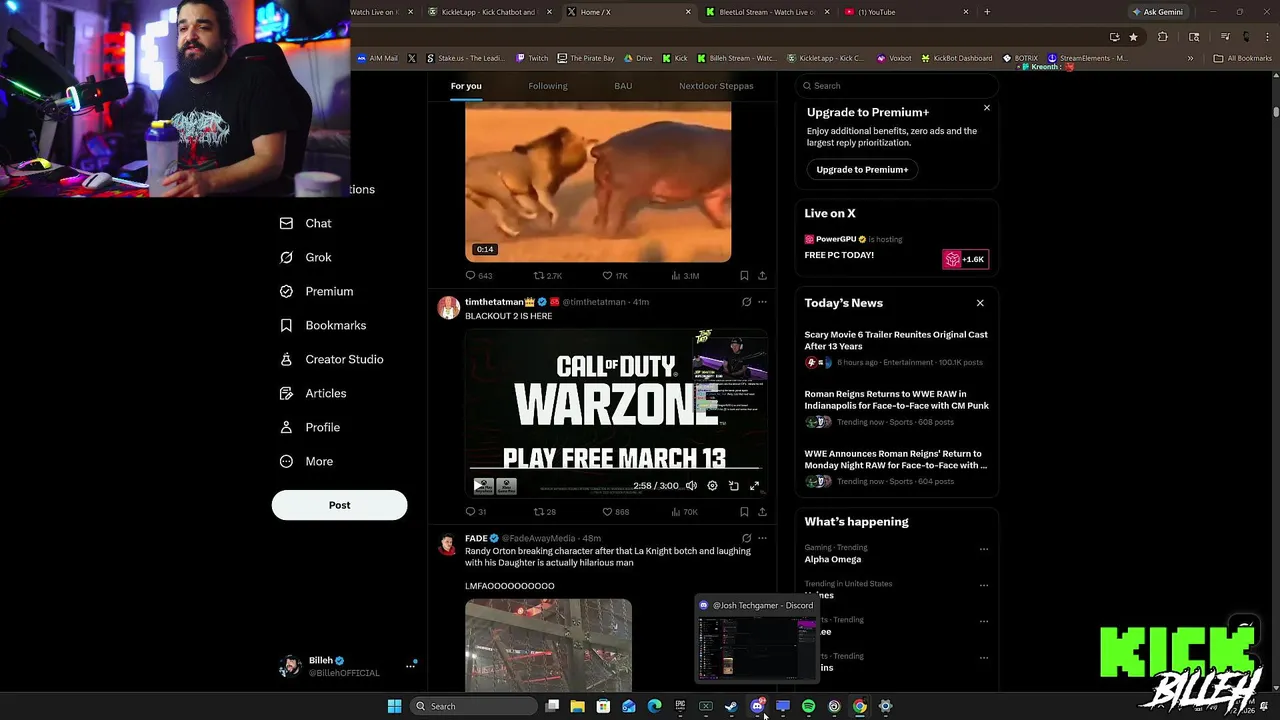Open Grok actions on FADE post
This screenshot has width=1280, height=720.
(746, 538)
